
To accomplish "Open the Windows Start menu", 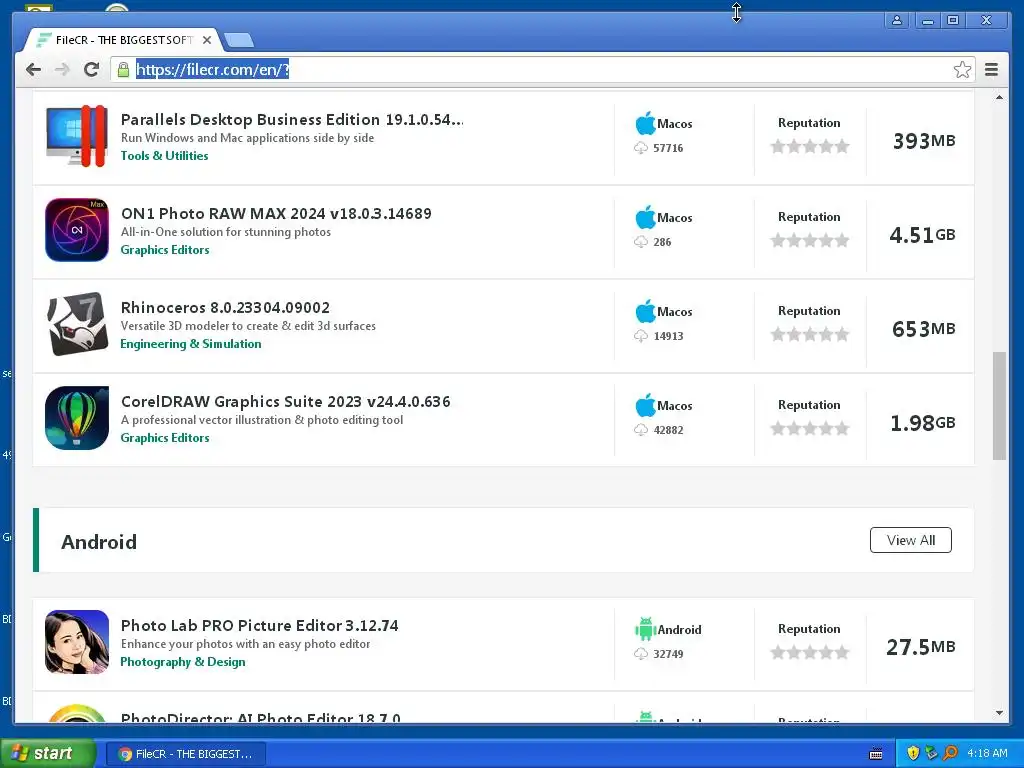I will point(48,754).
